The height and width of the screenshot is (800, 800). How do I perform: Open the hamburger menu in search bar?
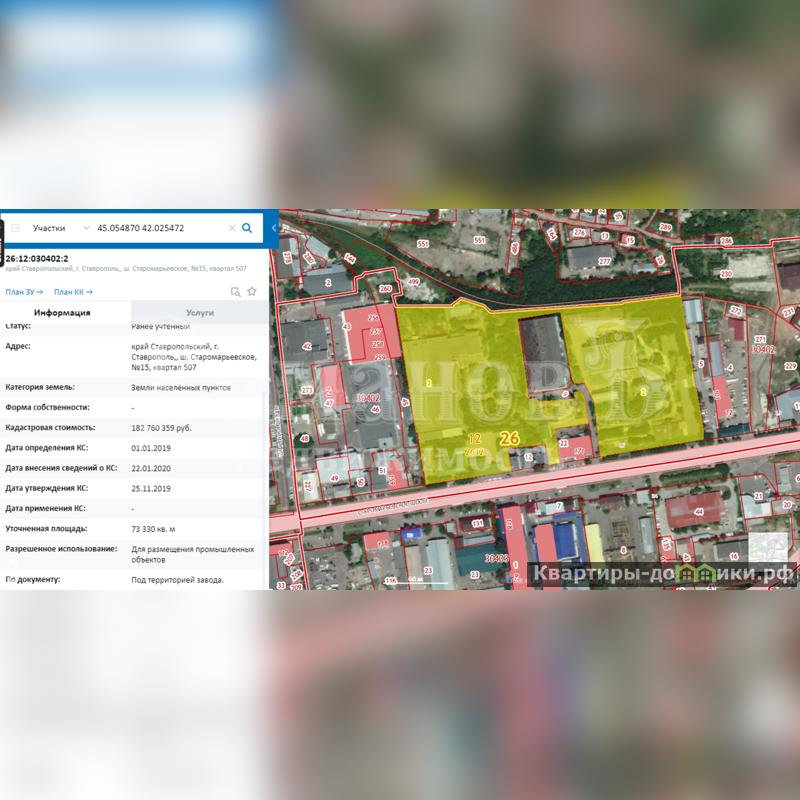15,228
